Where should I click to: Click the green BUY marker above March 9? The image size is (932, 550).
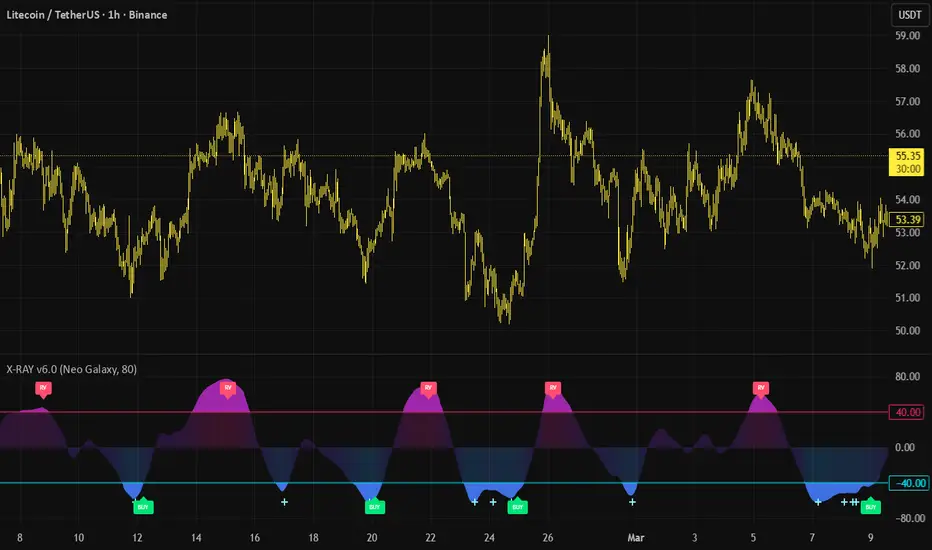click(x=871, y=507)
